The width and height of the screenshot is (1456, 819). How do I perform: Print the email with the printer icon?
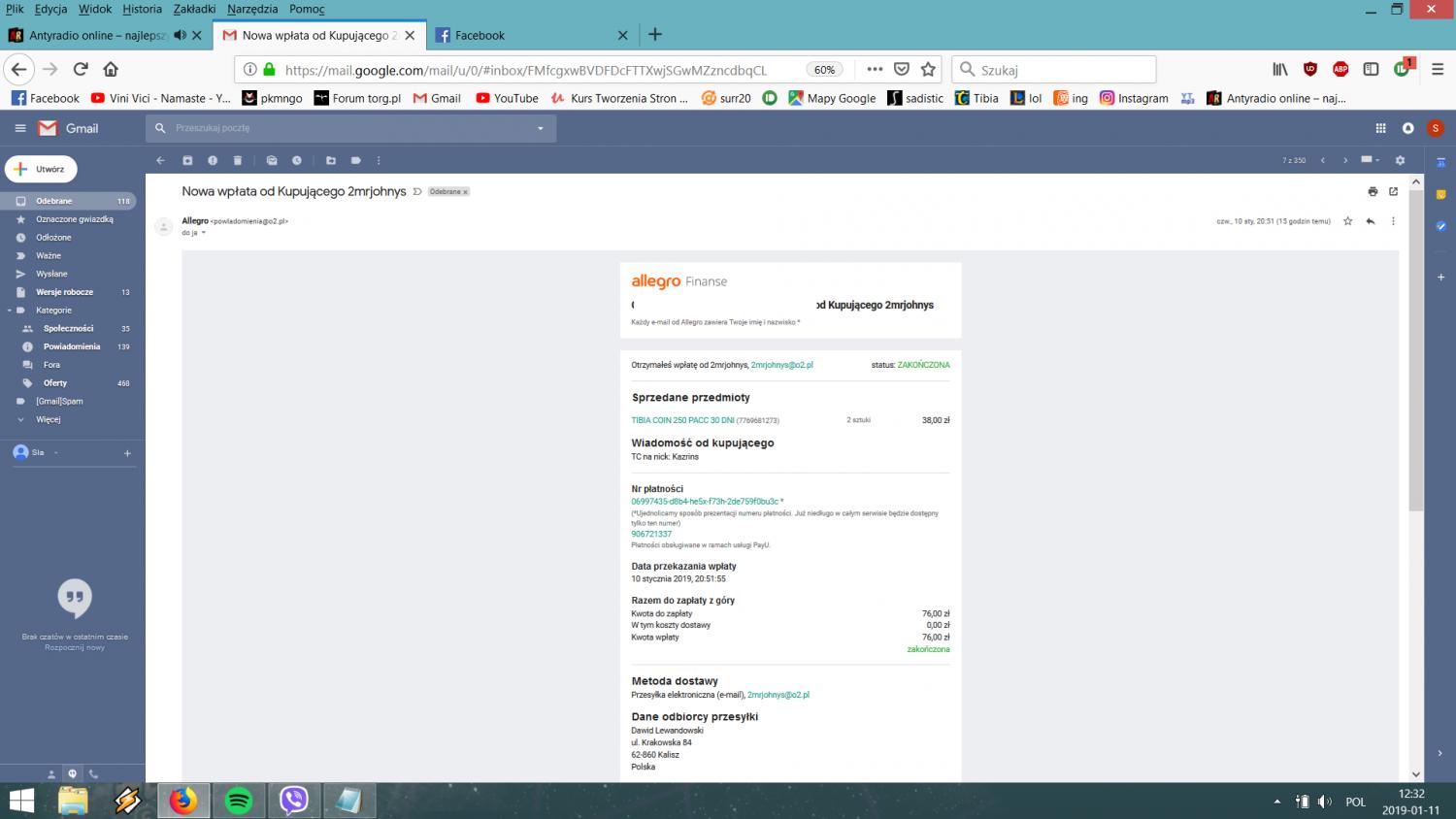1373,191
